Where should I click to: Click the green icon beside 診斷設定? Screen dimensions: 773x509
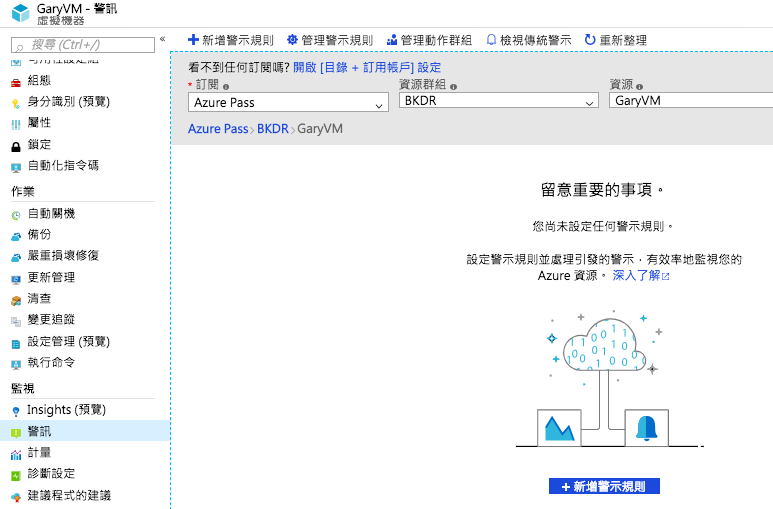pos(16,475)
